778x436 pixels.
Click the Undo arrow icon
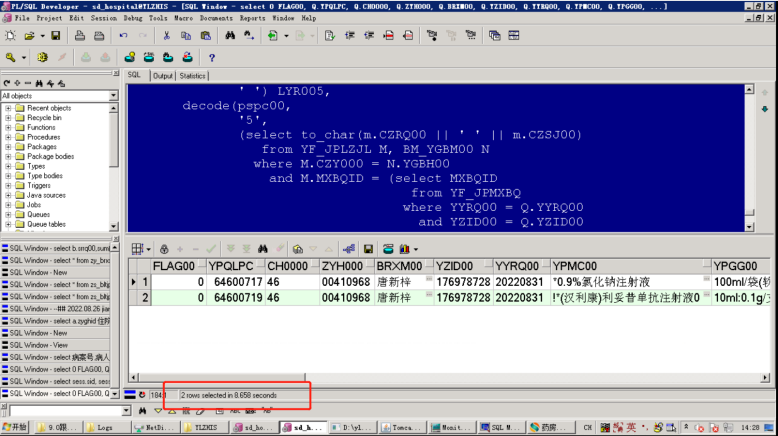tap(123, 35)
